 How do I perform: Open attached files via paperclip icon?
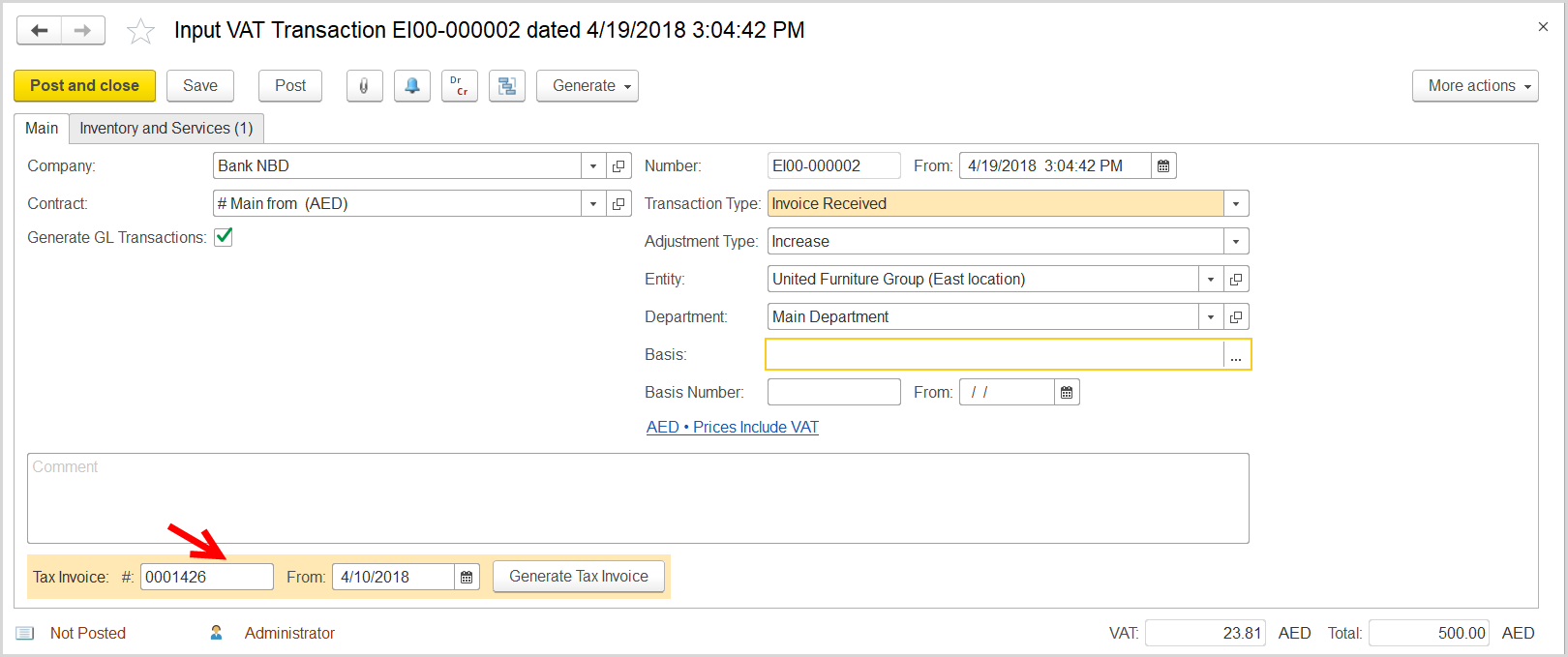coord(364,85)
